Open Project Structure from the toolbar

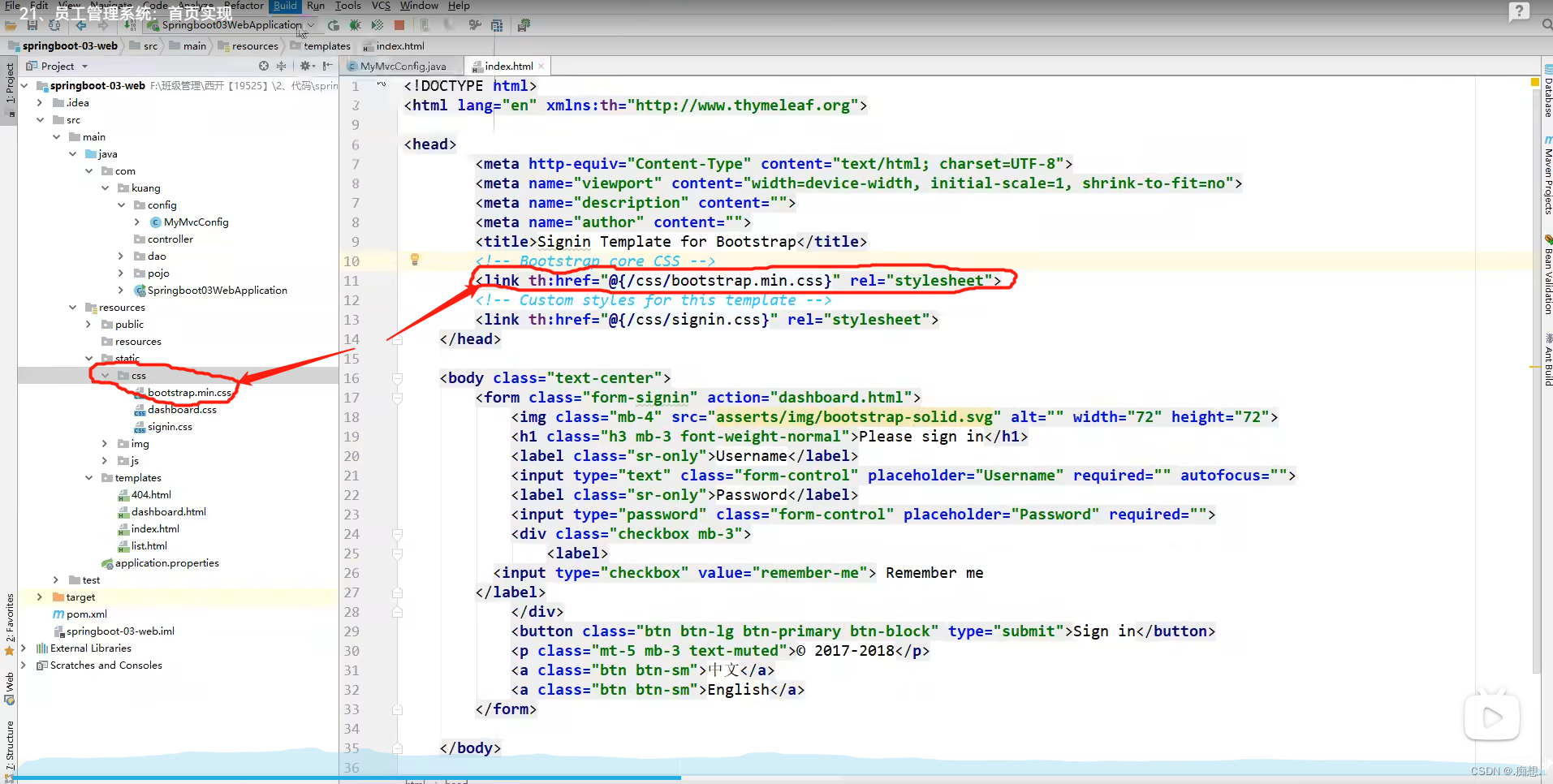pos(497,25)
